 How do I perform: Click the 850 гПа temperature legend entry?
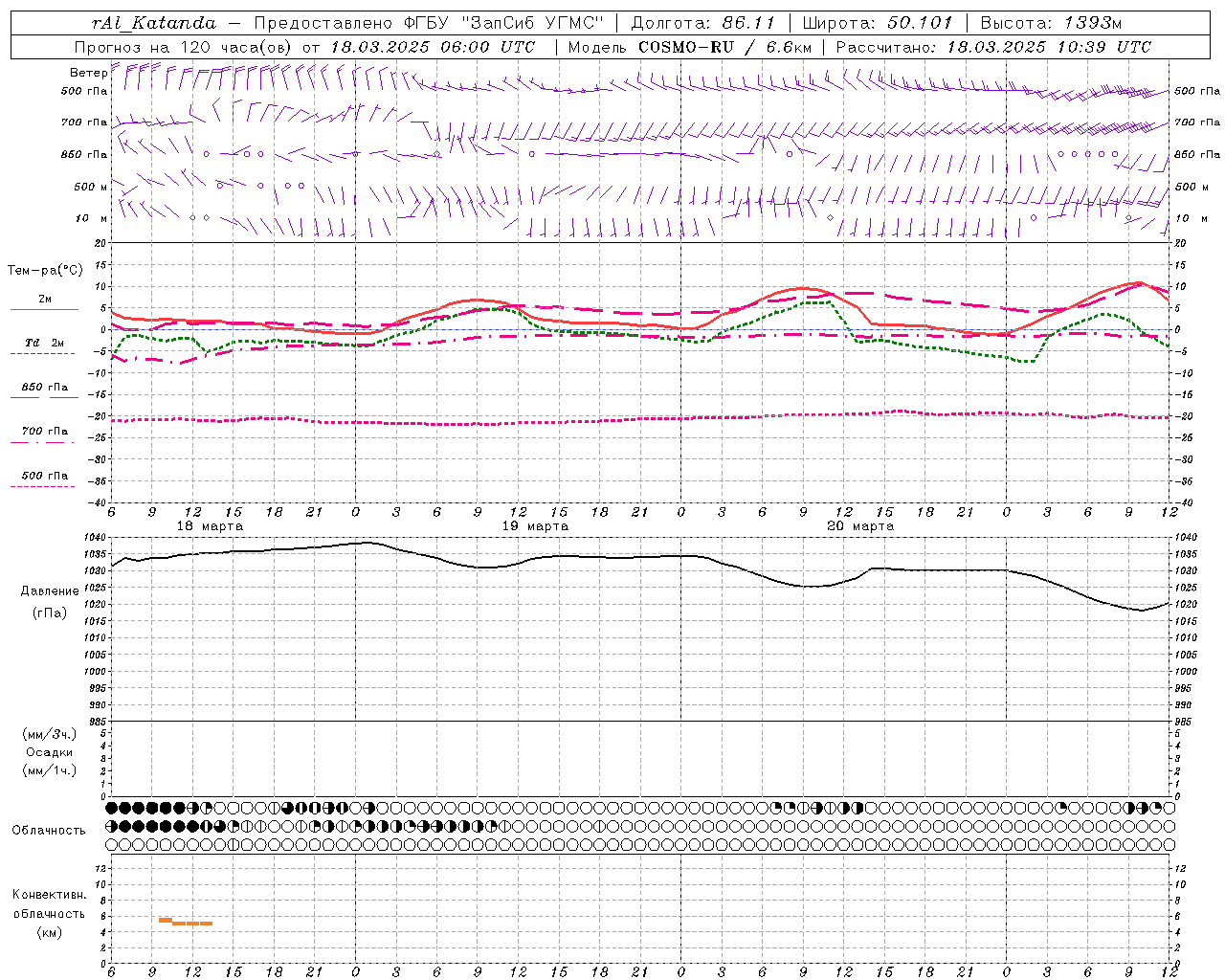tap(44, 388)
